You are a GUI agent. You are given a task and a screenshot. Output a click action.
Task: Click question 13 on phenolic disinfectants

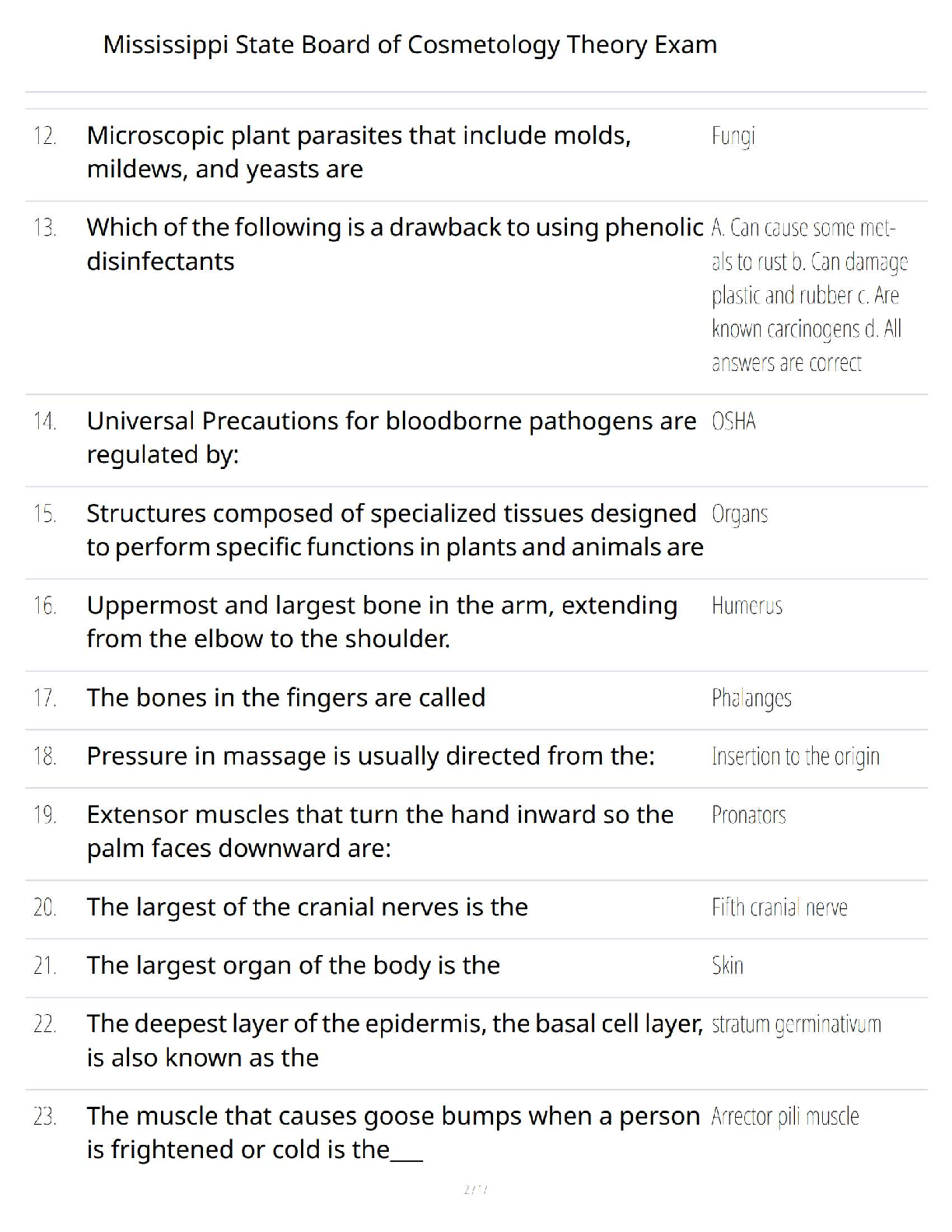[394, 244]
